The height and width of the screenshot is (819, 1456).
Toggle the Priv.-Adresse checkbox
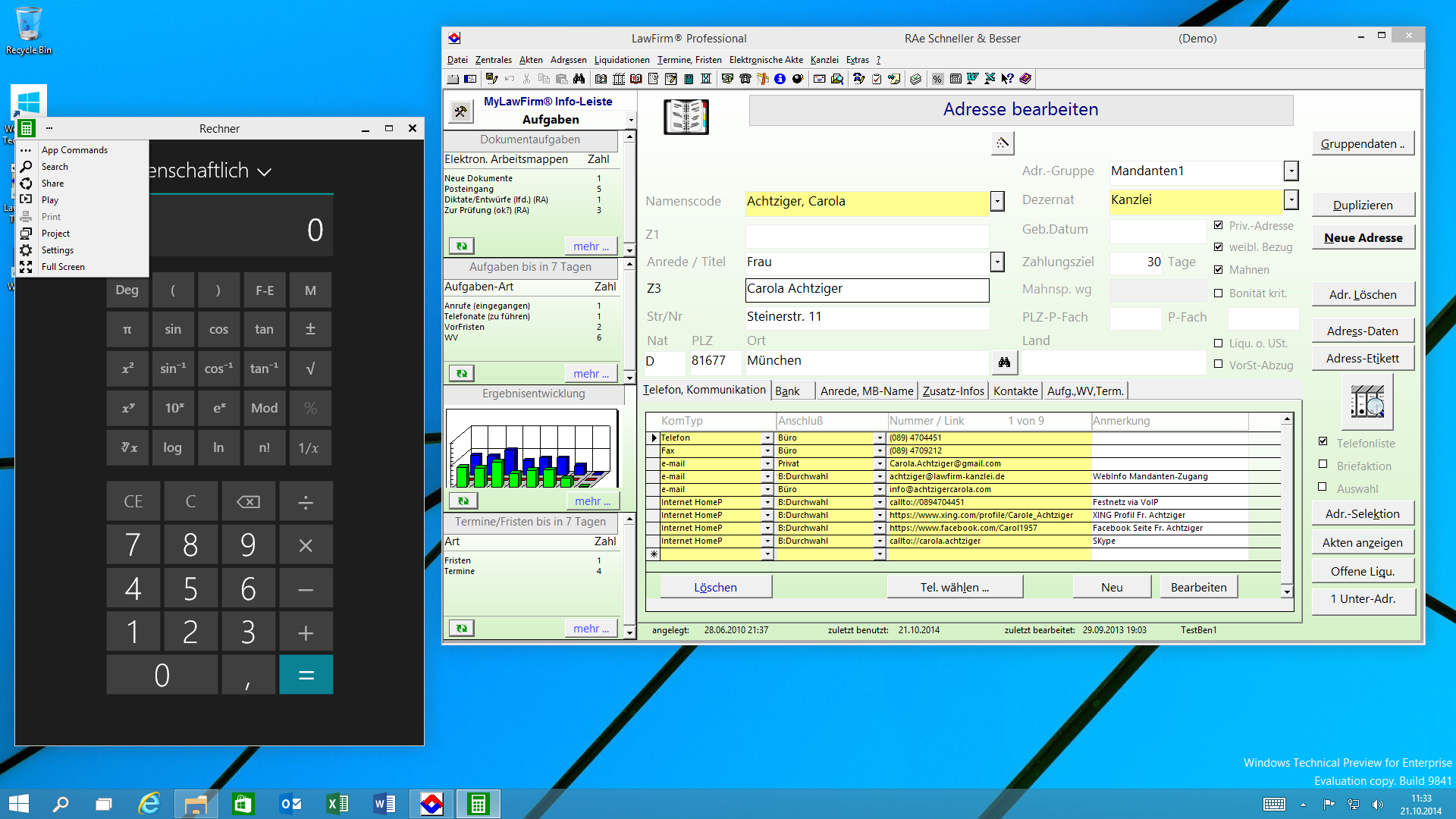tap(1219, 225)
